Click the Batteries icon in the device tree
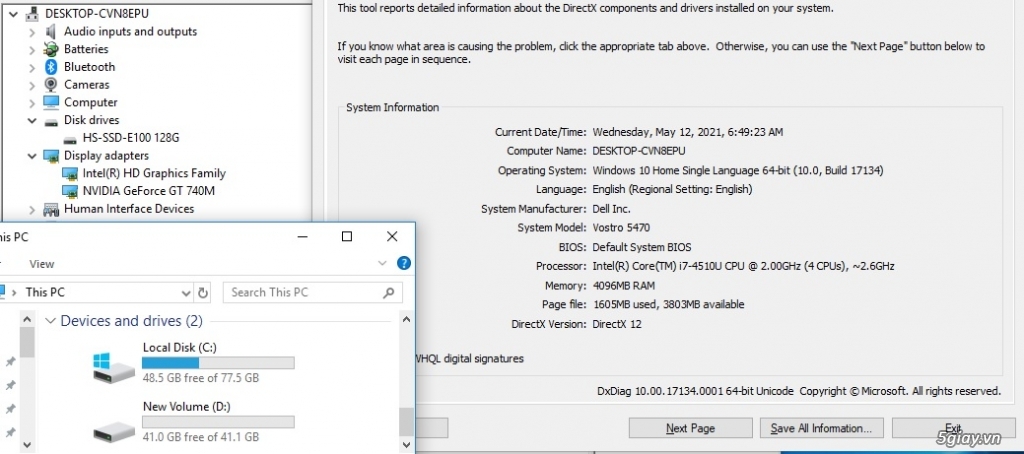Screen dimensions: 1024x454 51,49
